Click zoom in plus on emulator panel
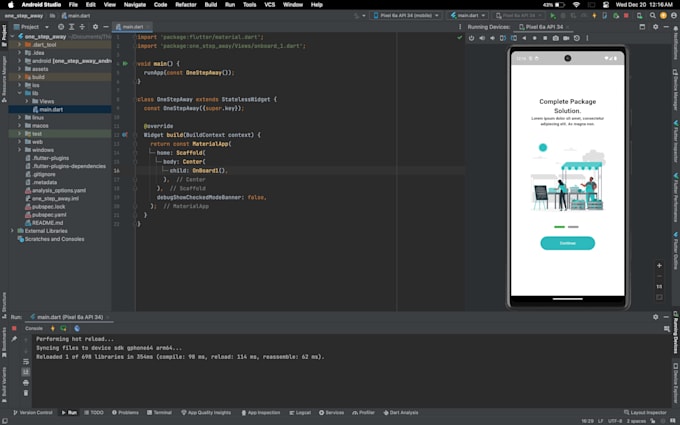The height and width of the screenshot is (425, 680). pyautogui.click(x=659, y=266)
